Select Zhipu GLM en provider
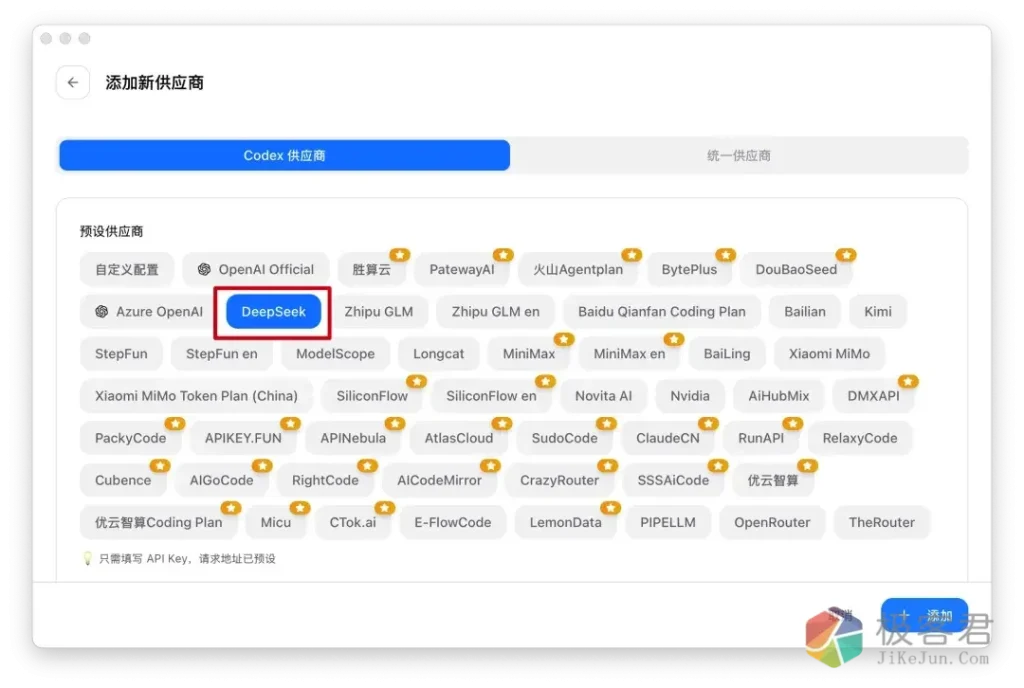The height and width of the screenshot is (688, 1024). pos(496,312)
